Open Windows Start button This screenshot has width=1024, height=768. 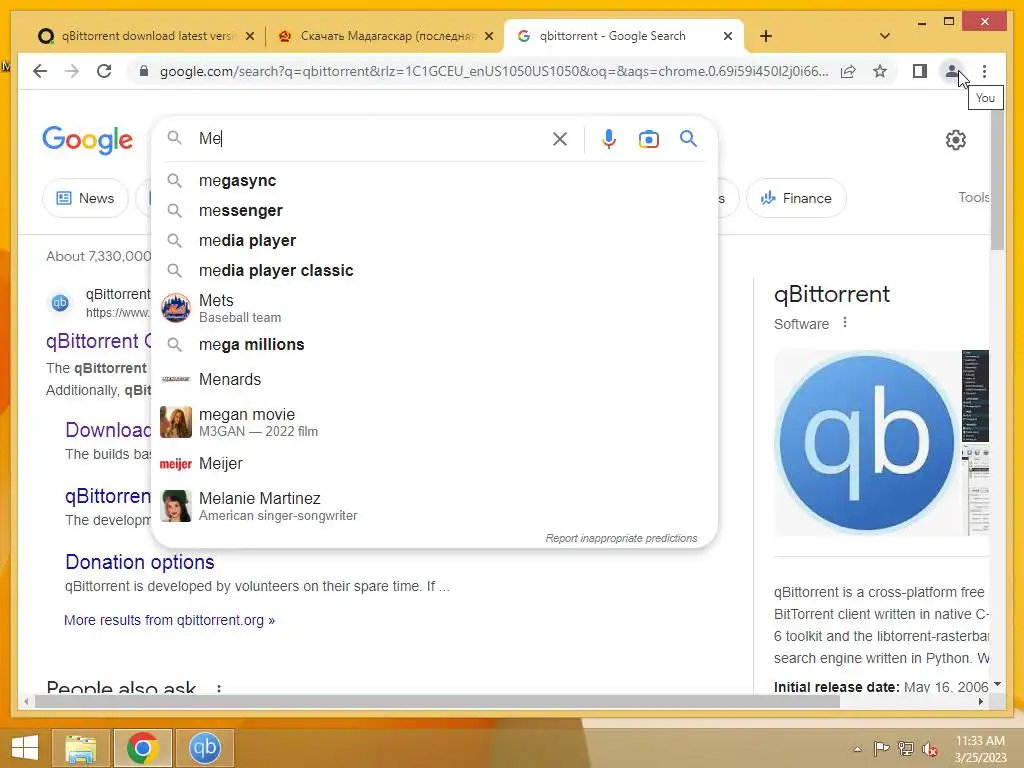[x=25, y=748]
